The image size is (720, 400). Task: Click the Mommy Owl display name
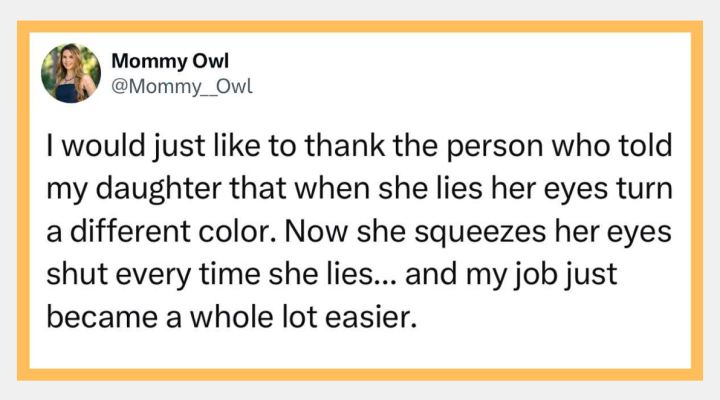[170, 61]
